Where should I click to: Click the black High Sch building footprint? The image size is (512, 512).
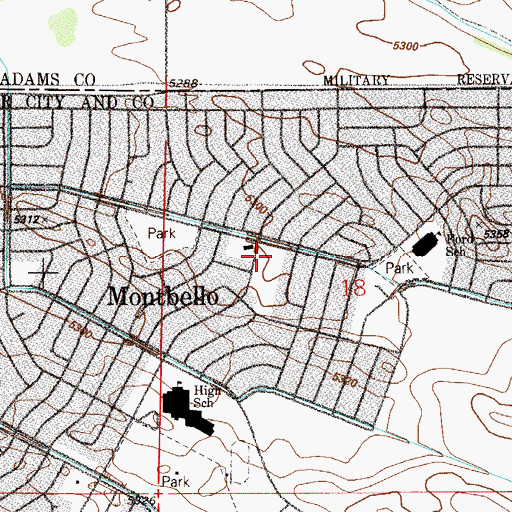[187, 410]
